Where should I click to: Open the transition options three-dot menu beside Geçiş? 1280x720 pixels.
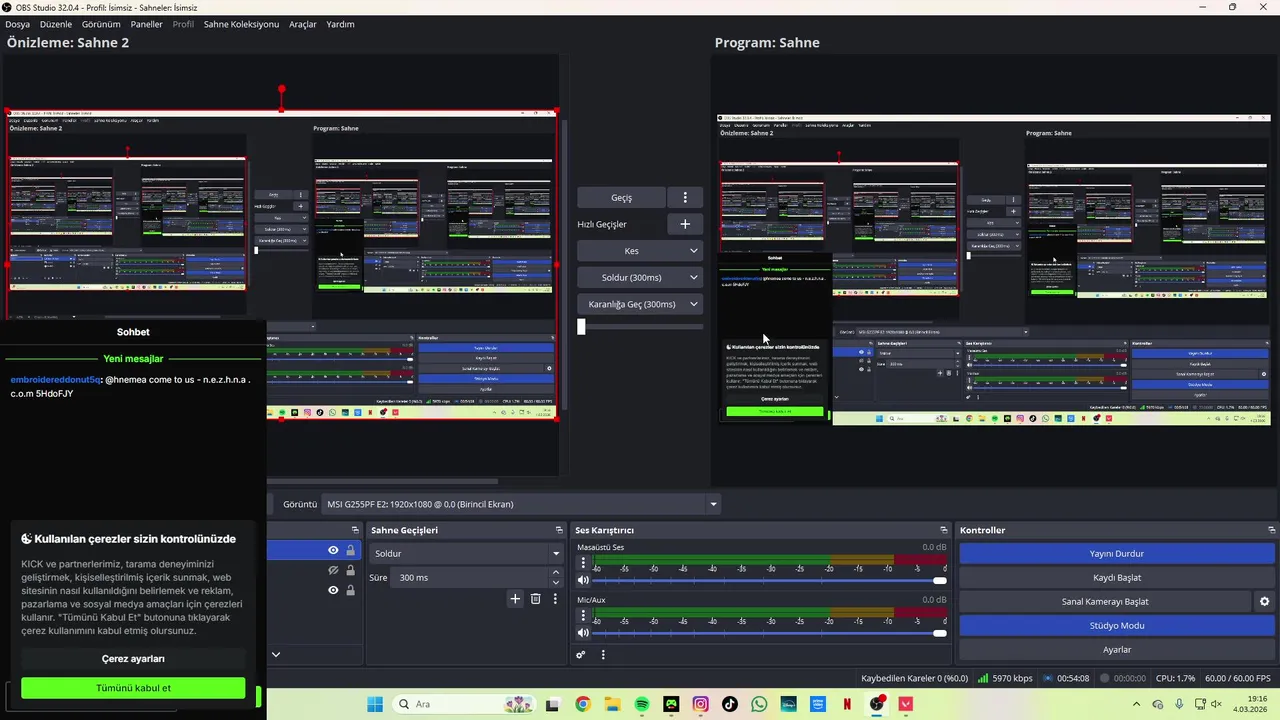[685, 198]
